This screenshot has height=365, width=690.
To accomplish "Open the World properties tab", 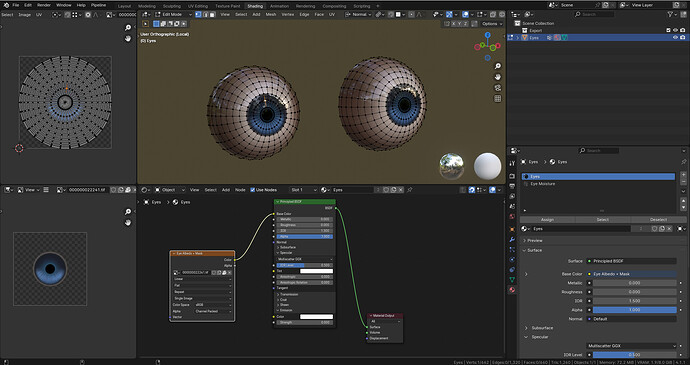I will tap(512, 216).
